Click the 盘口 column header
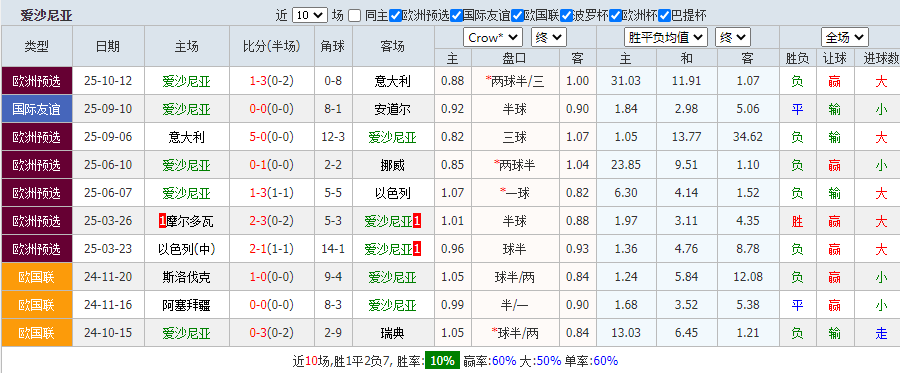The width and height of the screenshot is (900, 373). tap(514, 58)
